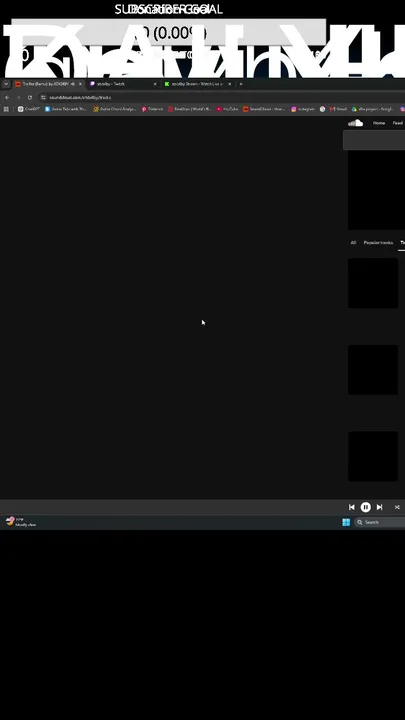Select the SoundCloud Thriller browser tab
Image resolution: width=405 pixels, height=720 pixels.
click(48, 84)
